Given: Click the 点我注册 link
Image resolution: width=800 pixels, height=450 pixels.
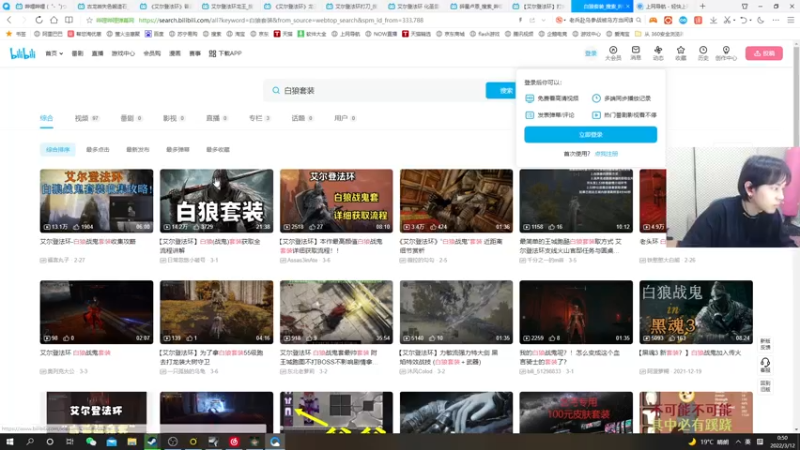Looking at the screenshot, I should click(606, 154).
